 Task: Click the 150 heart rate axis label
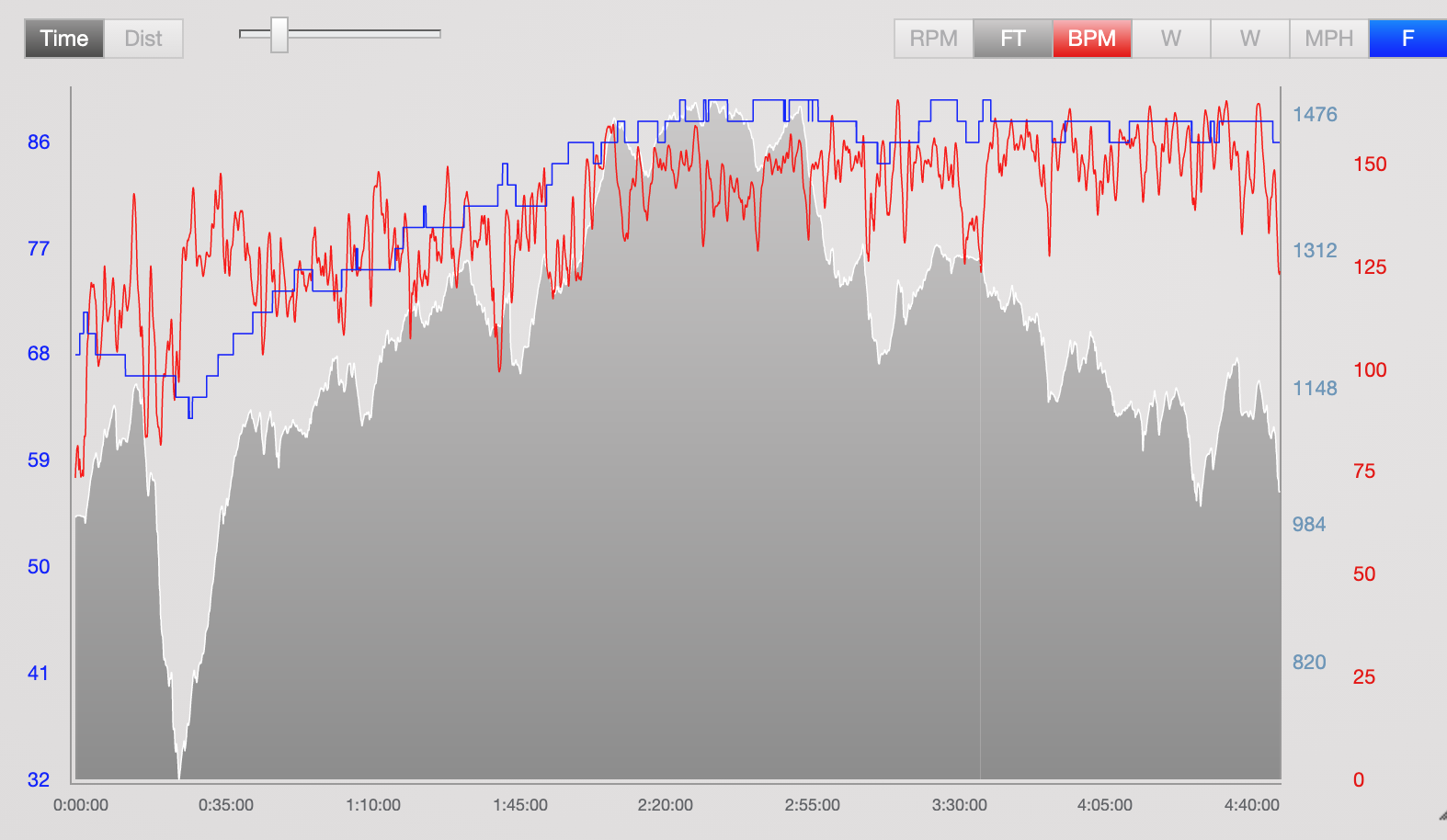pos(1370,164)
